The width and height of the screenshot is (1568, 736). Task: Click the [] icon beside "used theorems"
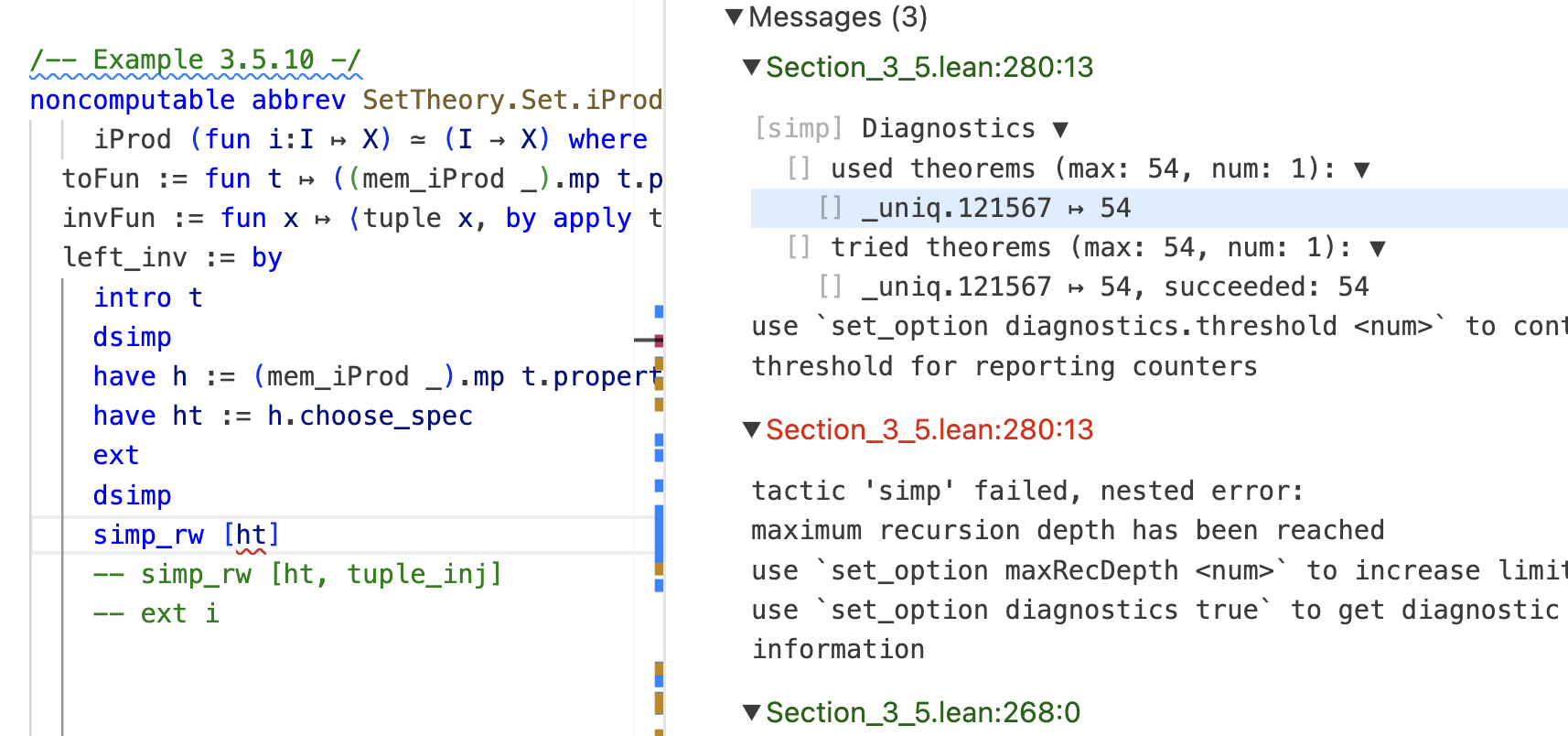(799, 168)
